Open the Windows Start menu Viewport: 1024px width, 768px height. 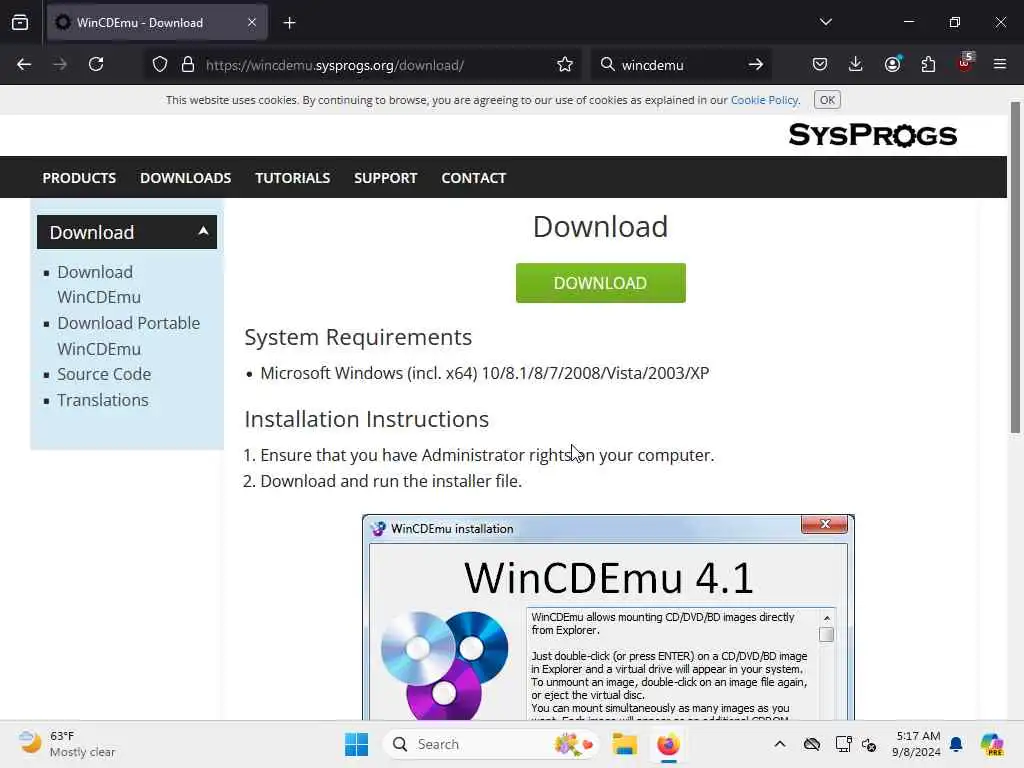[x=357, y=744]
